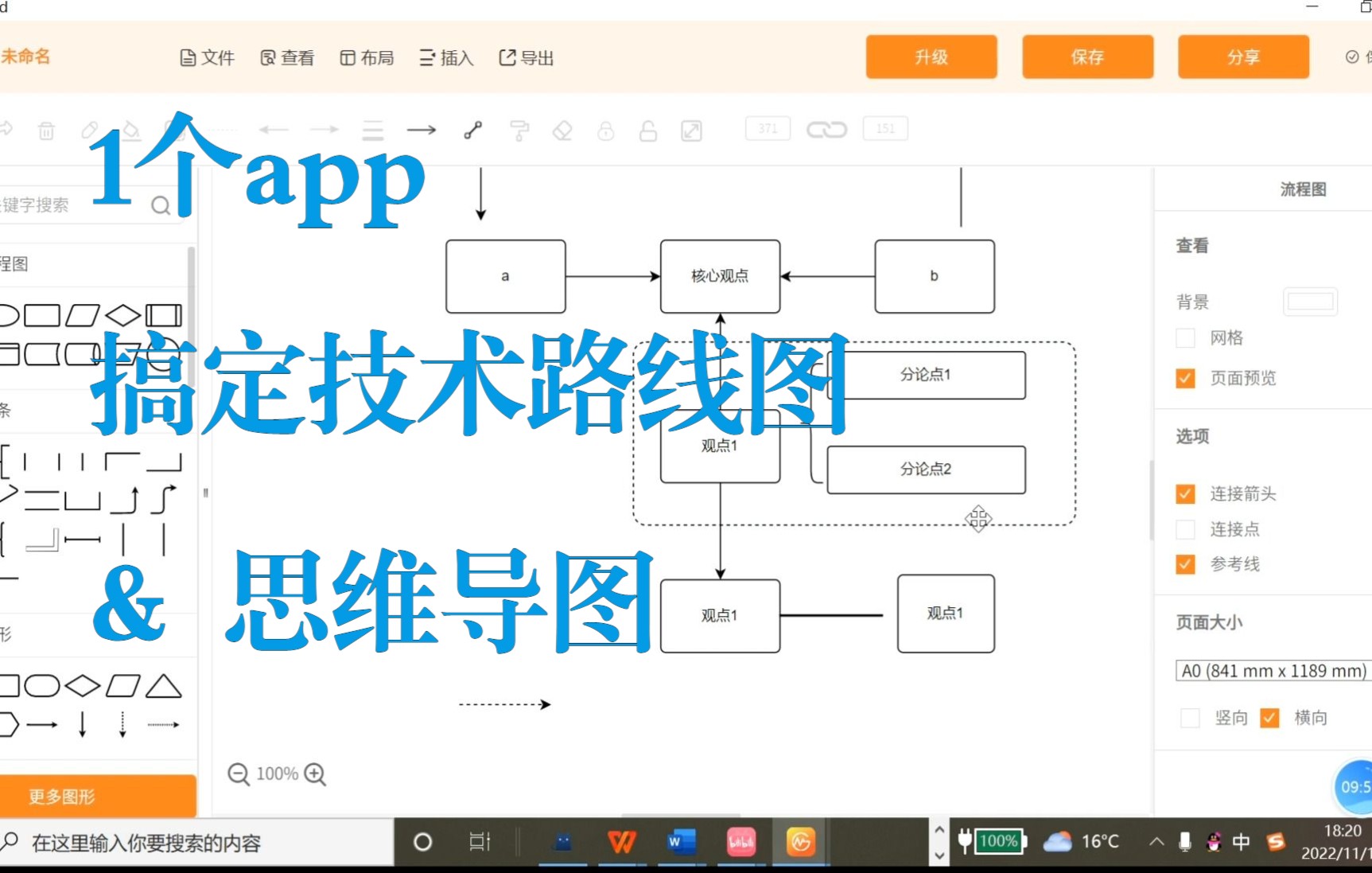Click the unlock icon in the toolbar

[x=649, y=130]
